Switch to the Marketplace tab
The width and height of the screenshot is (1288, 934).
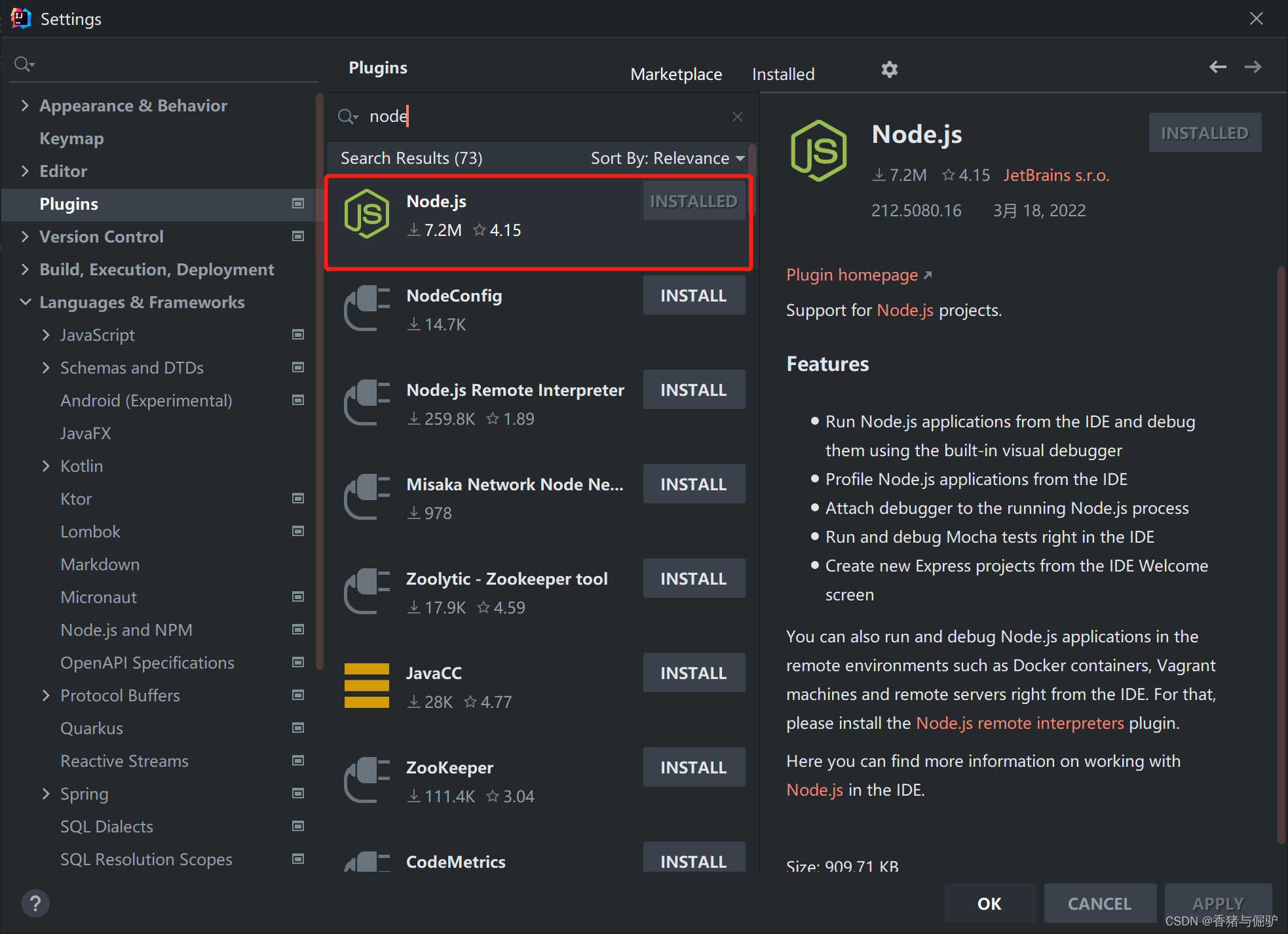[676, 75]
